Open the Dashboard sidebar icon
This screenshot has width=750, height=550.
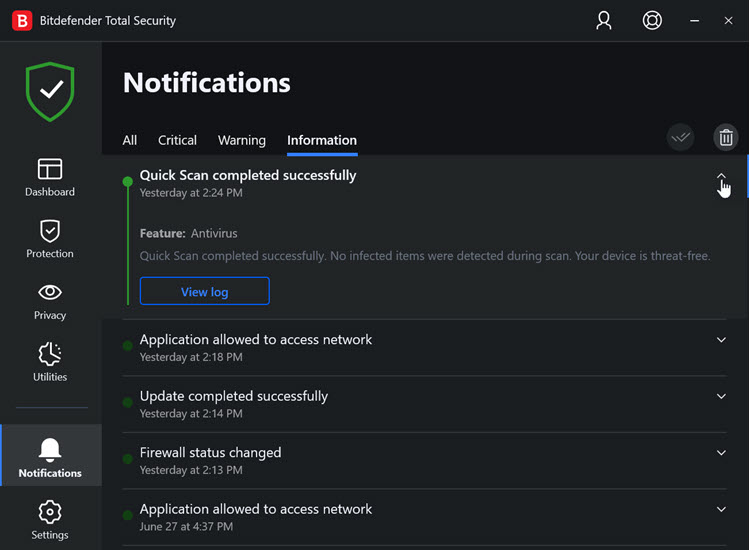pos(50,177)
